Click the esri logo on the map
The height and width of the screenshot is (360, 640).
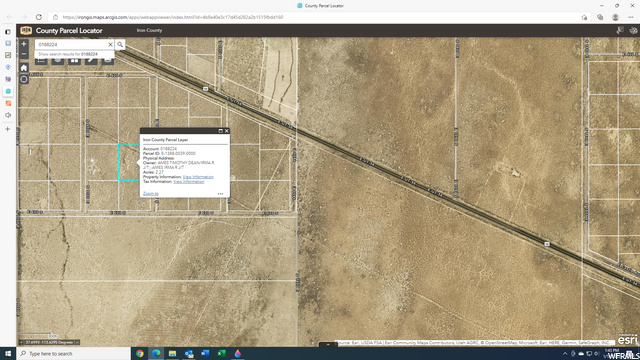627,340
